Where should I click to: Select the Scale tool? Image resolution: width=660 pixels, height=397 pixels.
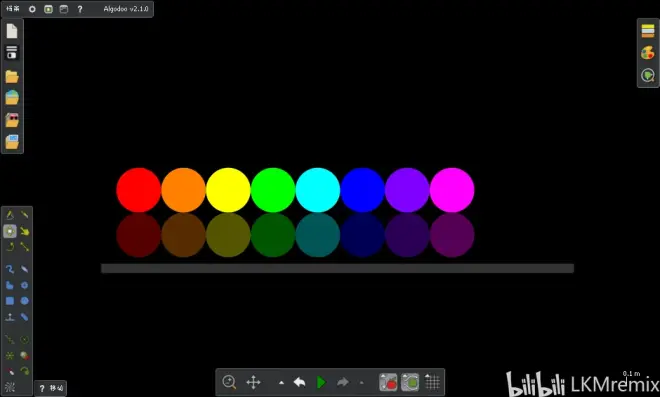point(25,247)
